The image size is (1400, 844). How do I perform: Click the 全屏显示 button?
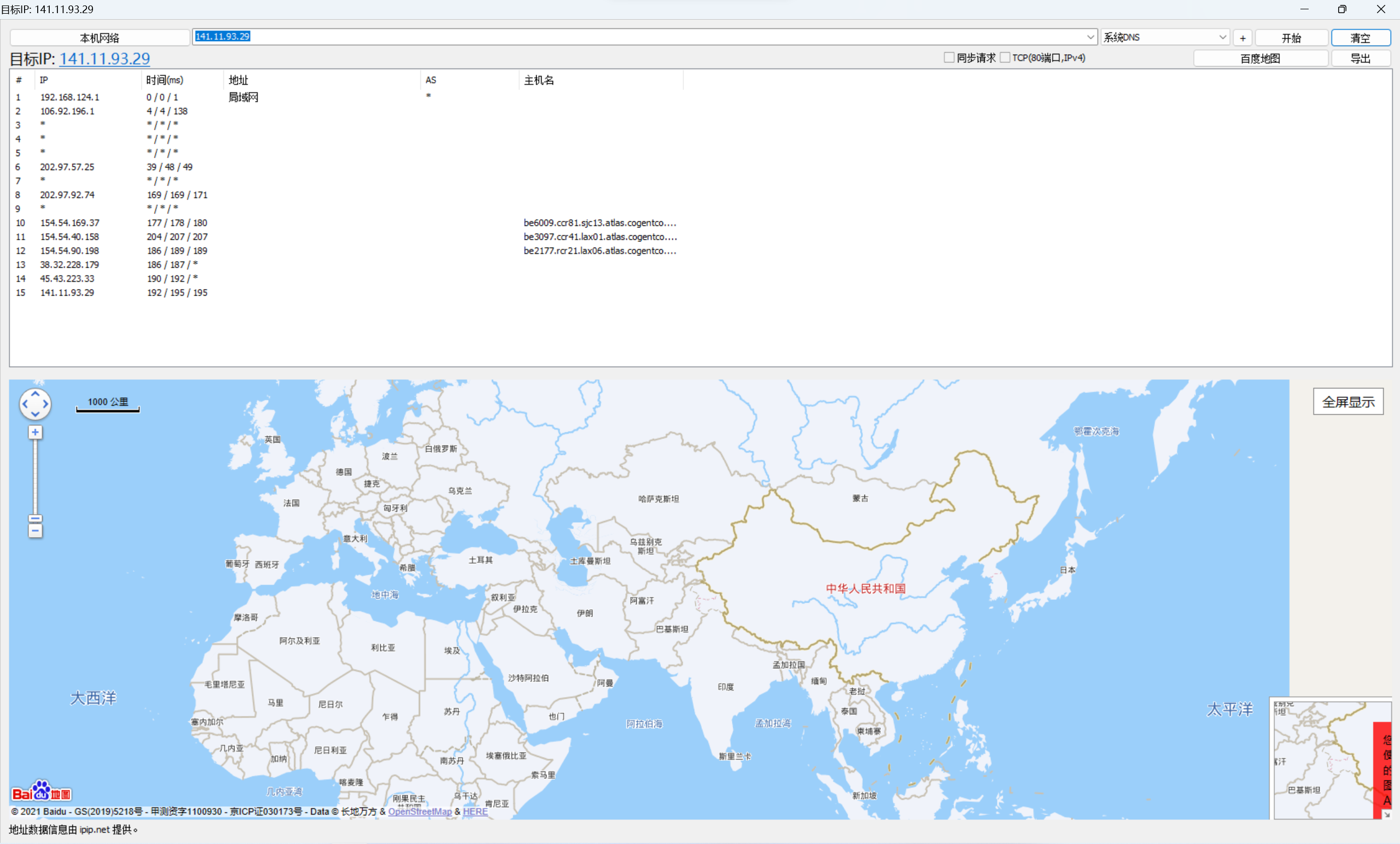1347,402
